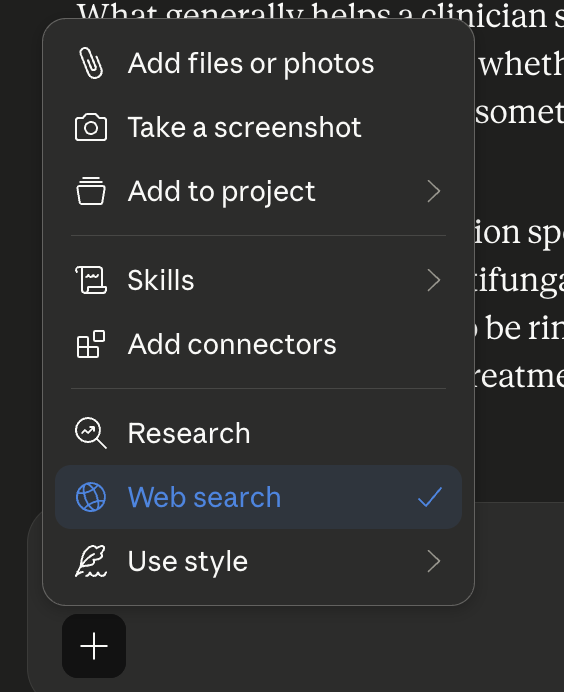Select the Use style entry label
564x692 pixels.
188,562
